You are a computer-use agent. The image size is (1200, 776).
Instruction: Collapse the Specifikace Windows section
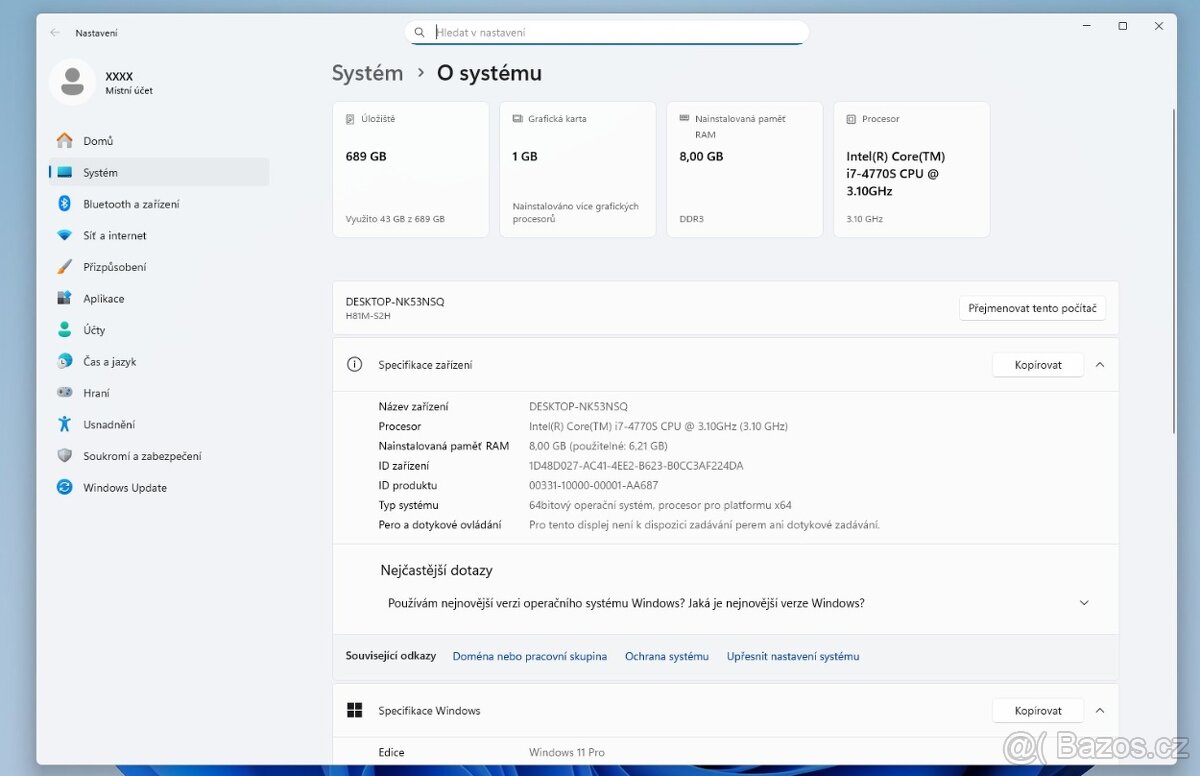point(1100,710)
